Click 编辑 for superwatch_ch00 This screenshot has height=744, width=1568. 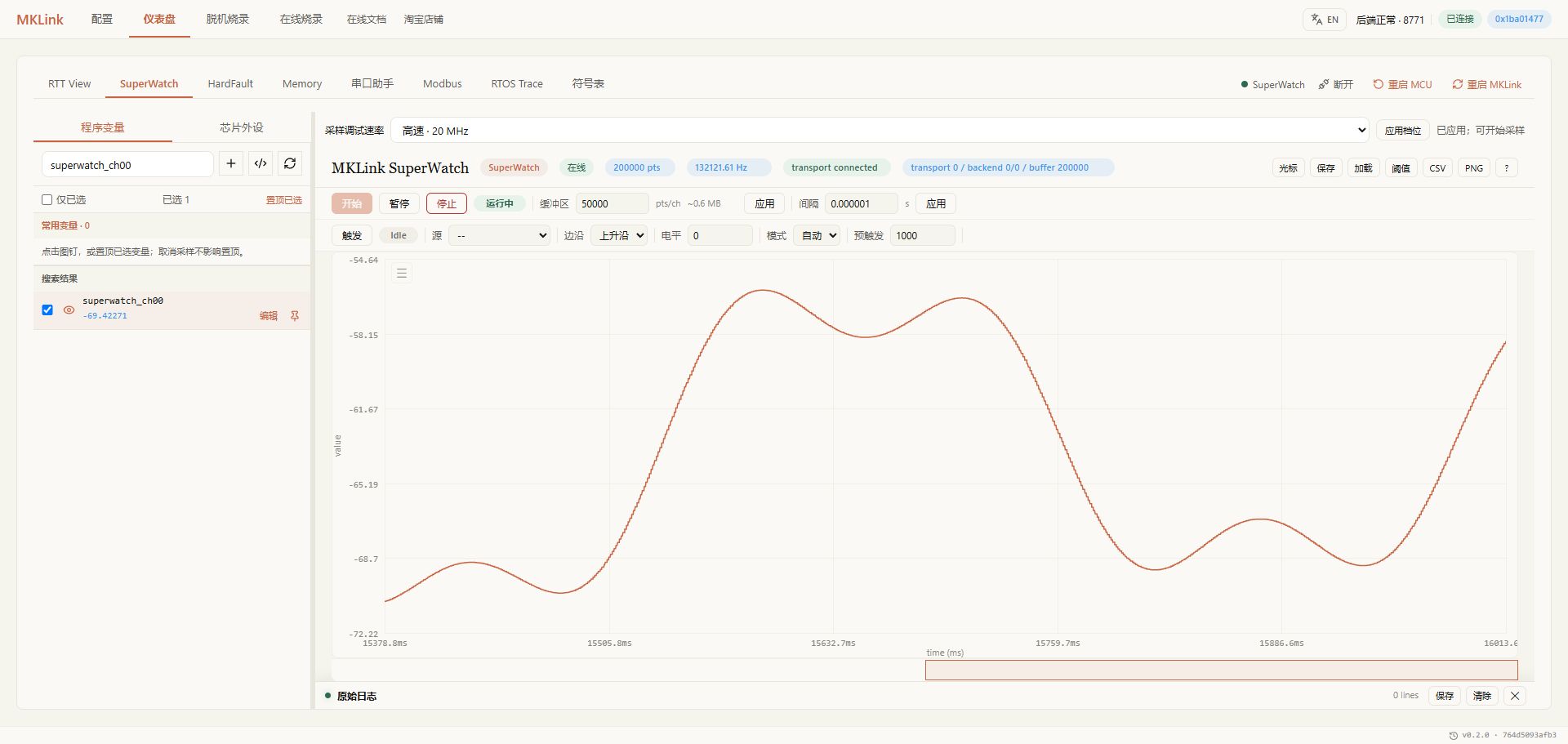pyautogui.click(x=269, y=316)
